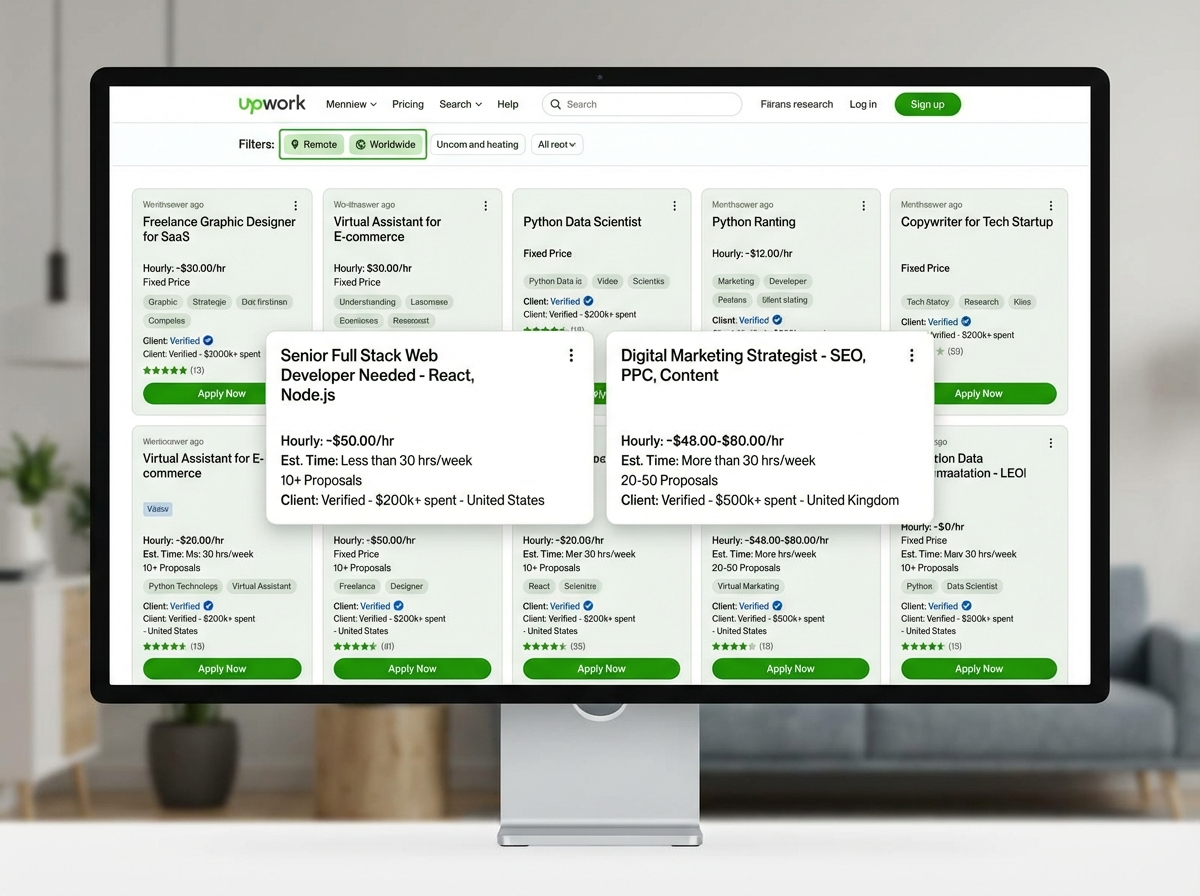
Task: Toggle the Worldwide filter chip
Action: click(385, 144)
